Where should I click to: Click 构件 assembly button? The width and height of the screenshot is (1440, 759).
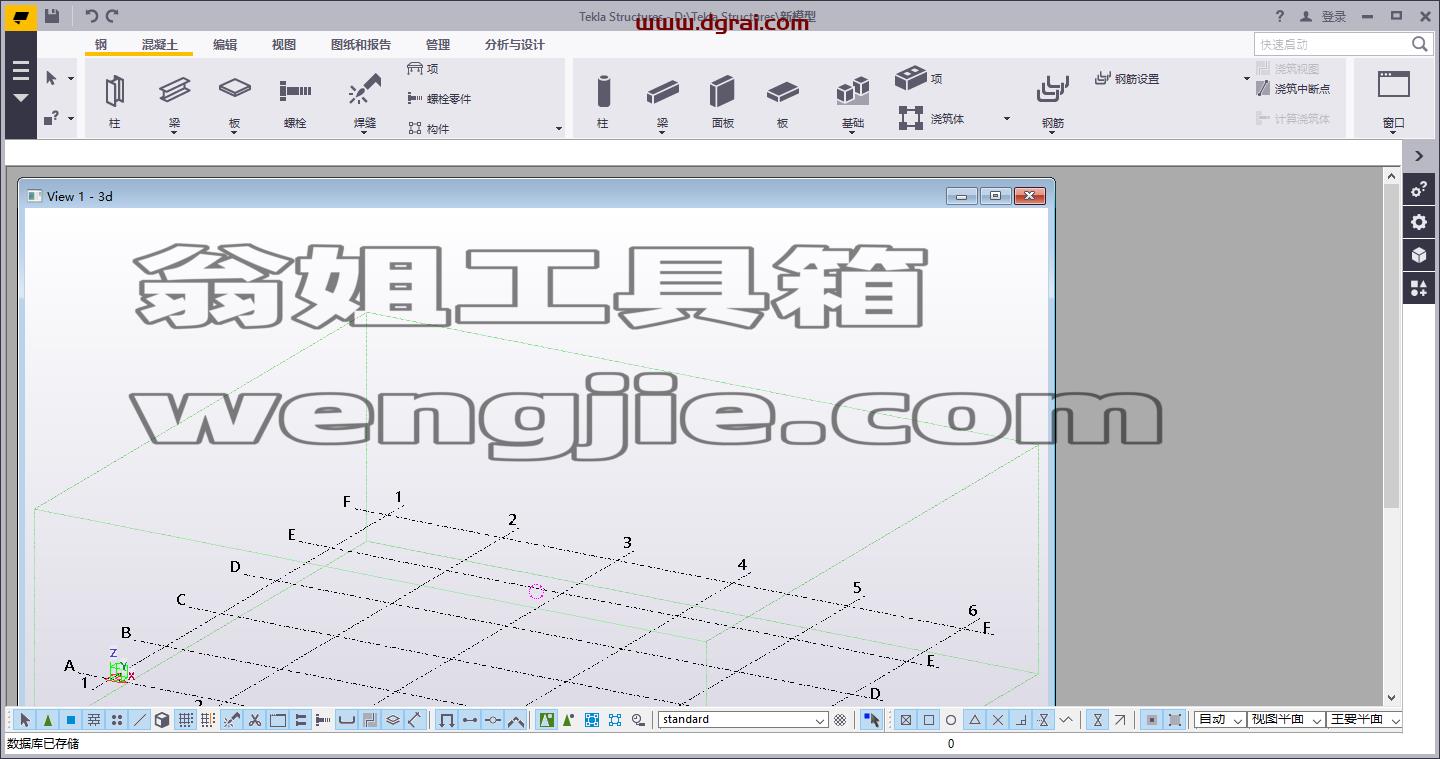point(429,128)
